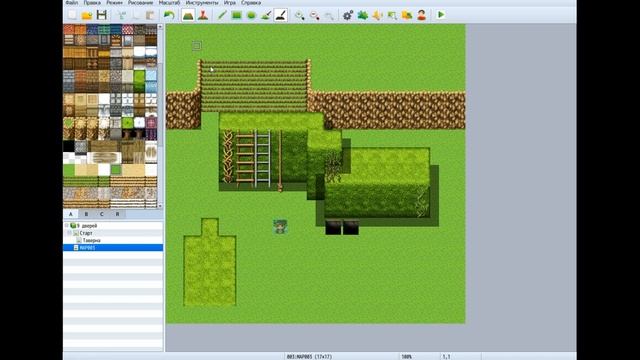Screen dimensions: 640x360
Task: Open the Event Searcher icon
Action: tap(392, 15)
